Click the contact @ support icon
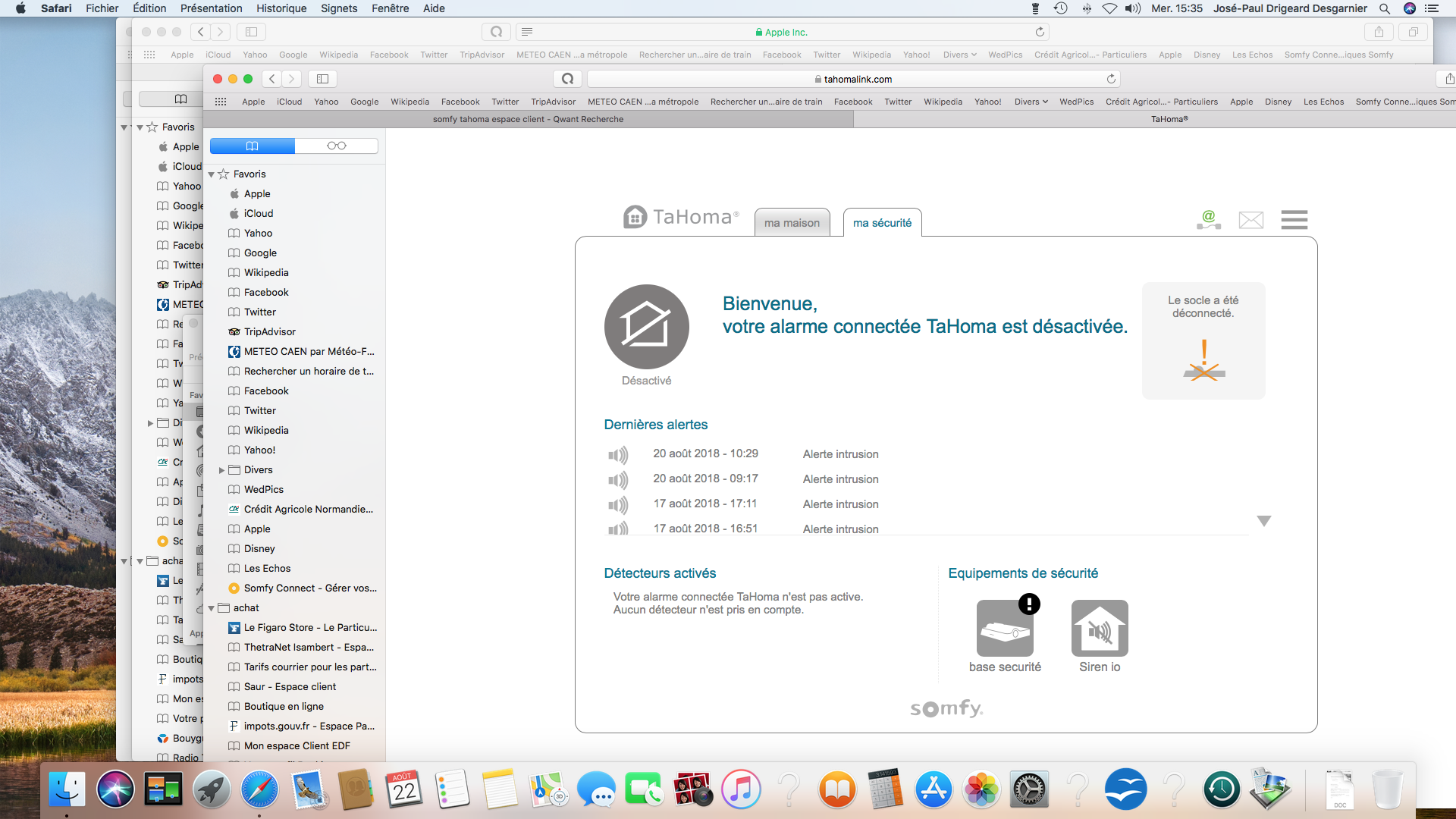 tap(1208, 220)
